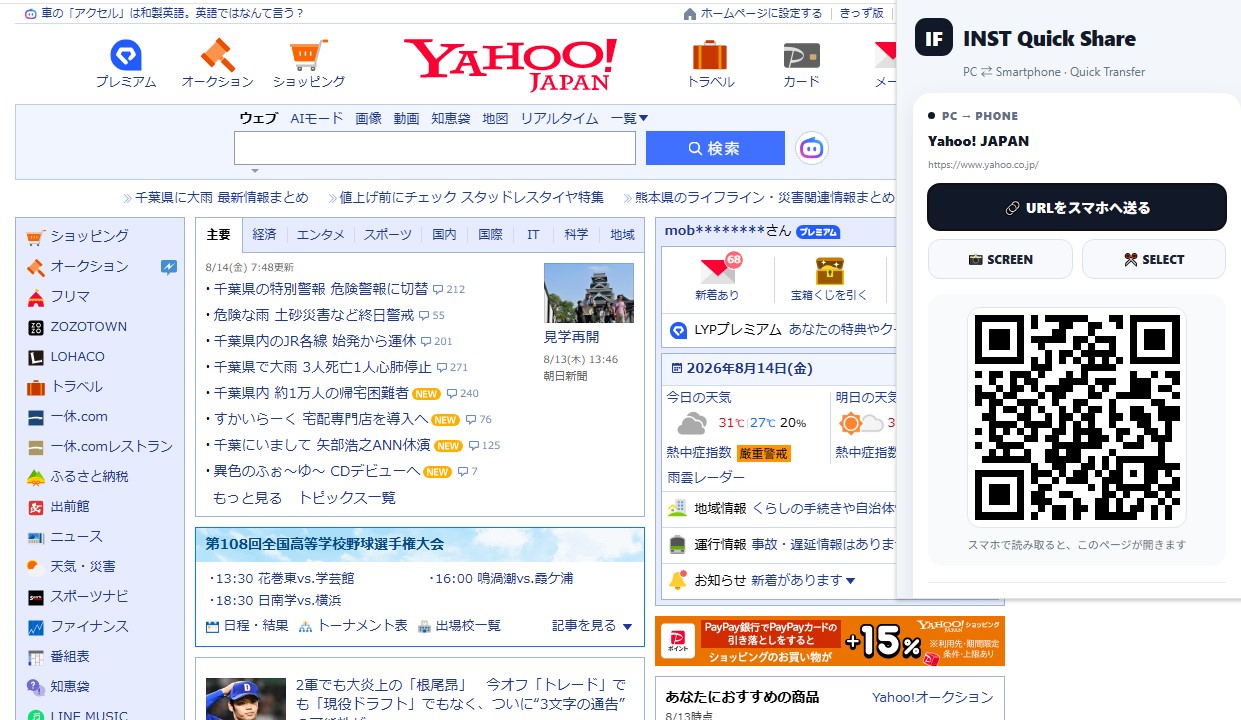Switch to the 経済 news tab
The height and width of the screenshot is (720, 1241).
264,235
